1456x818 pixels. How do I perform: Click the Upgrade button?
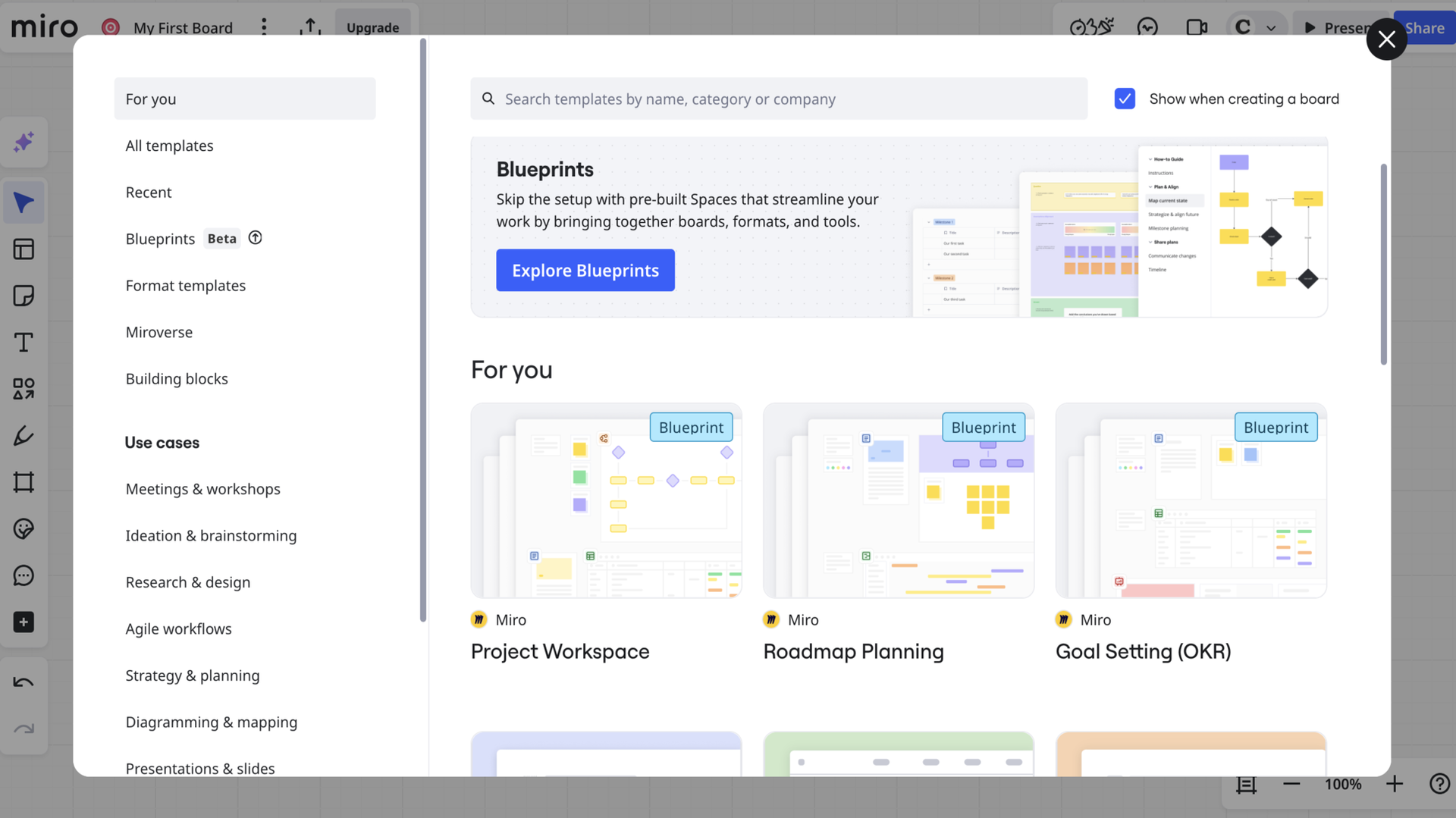pyautogui.click(x=372, y=27)
